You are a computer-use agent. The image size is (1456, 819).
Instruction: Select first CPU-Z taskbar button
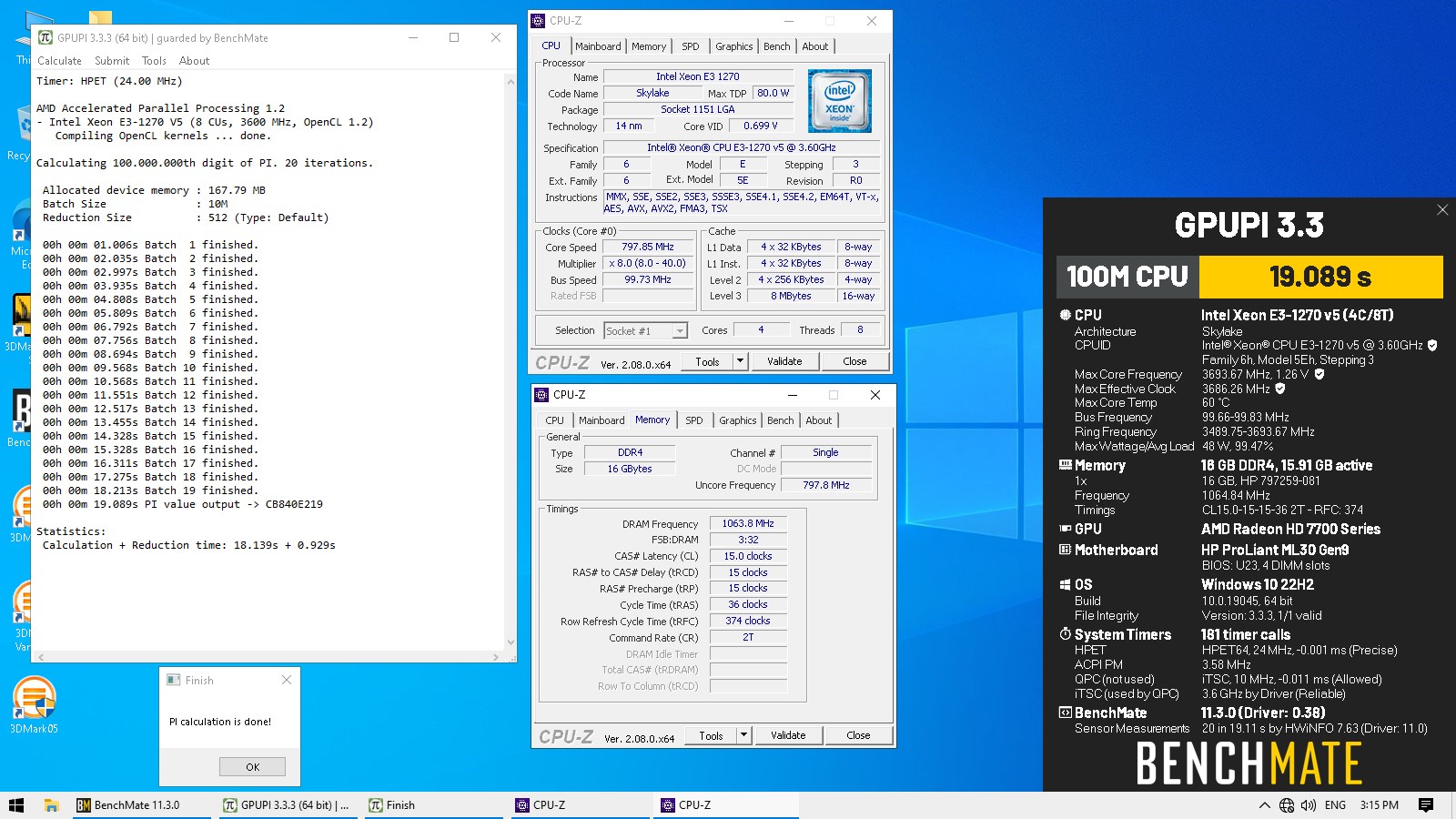point(581,805)
